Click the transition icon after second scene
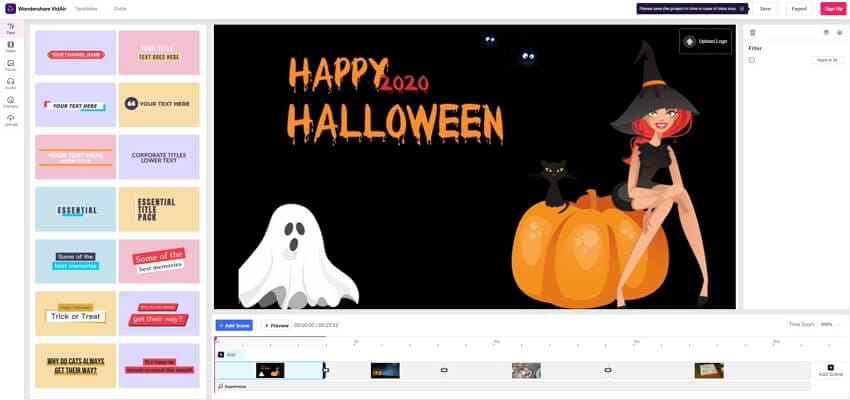 [x=444, y=370]
